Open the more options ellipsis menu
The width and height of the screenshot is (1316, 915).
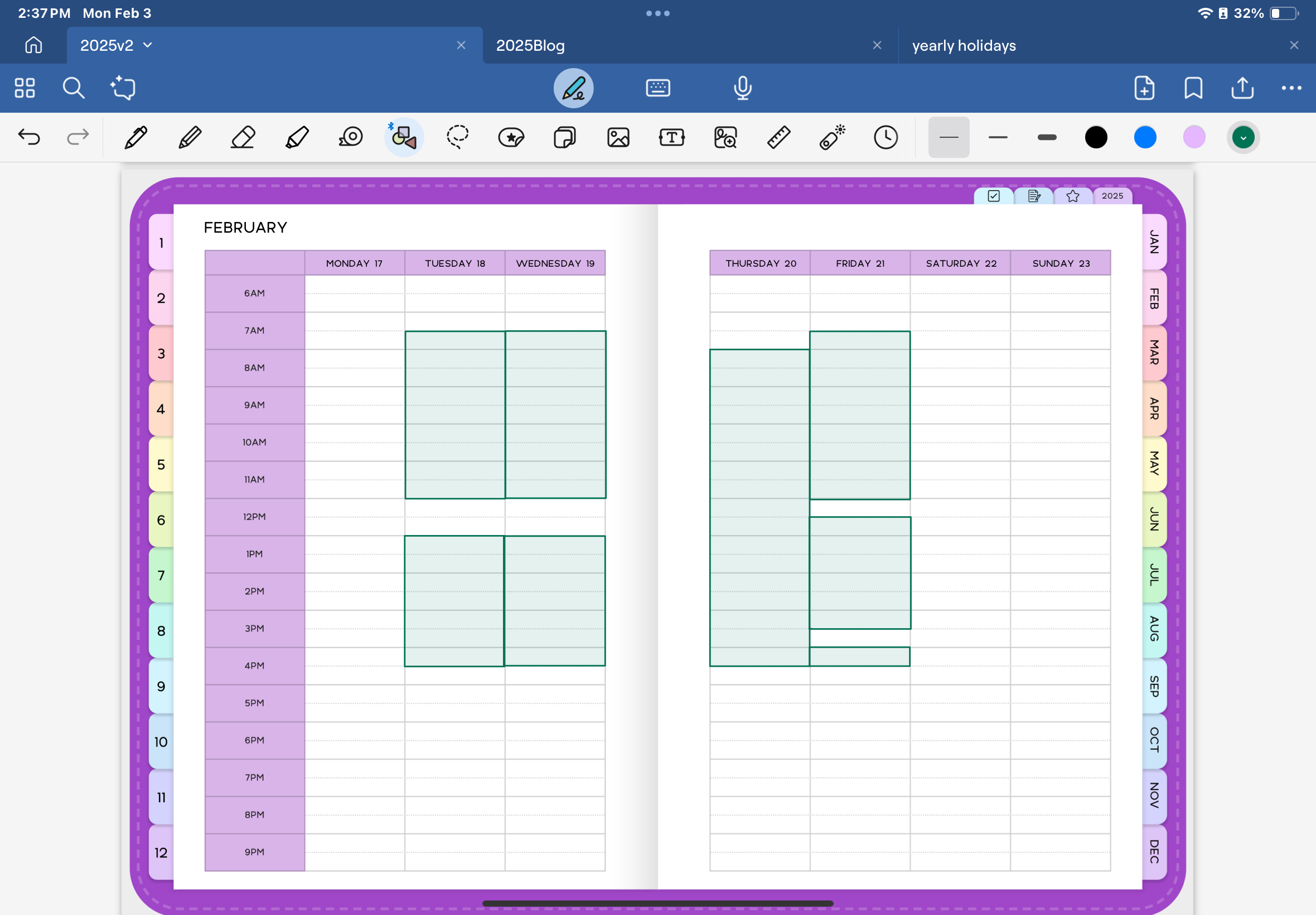(1291, 88)
